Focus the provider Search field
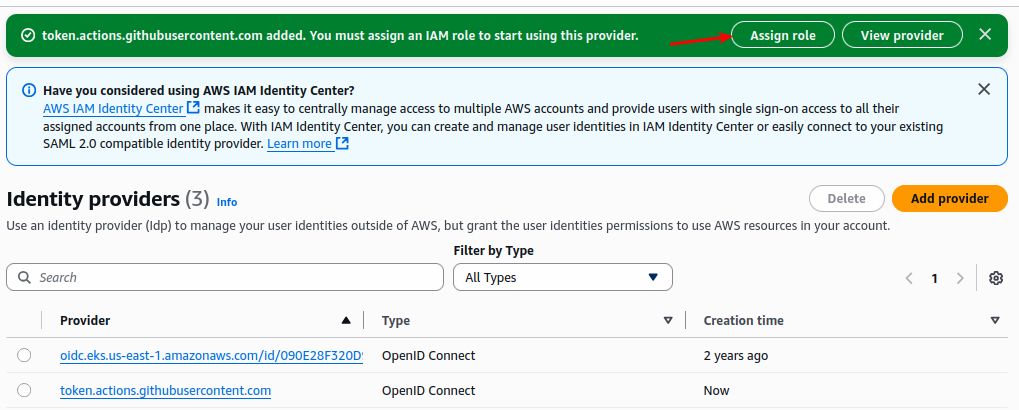The image size is (1019, 410). coord(225,277)
